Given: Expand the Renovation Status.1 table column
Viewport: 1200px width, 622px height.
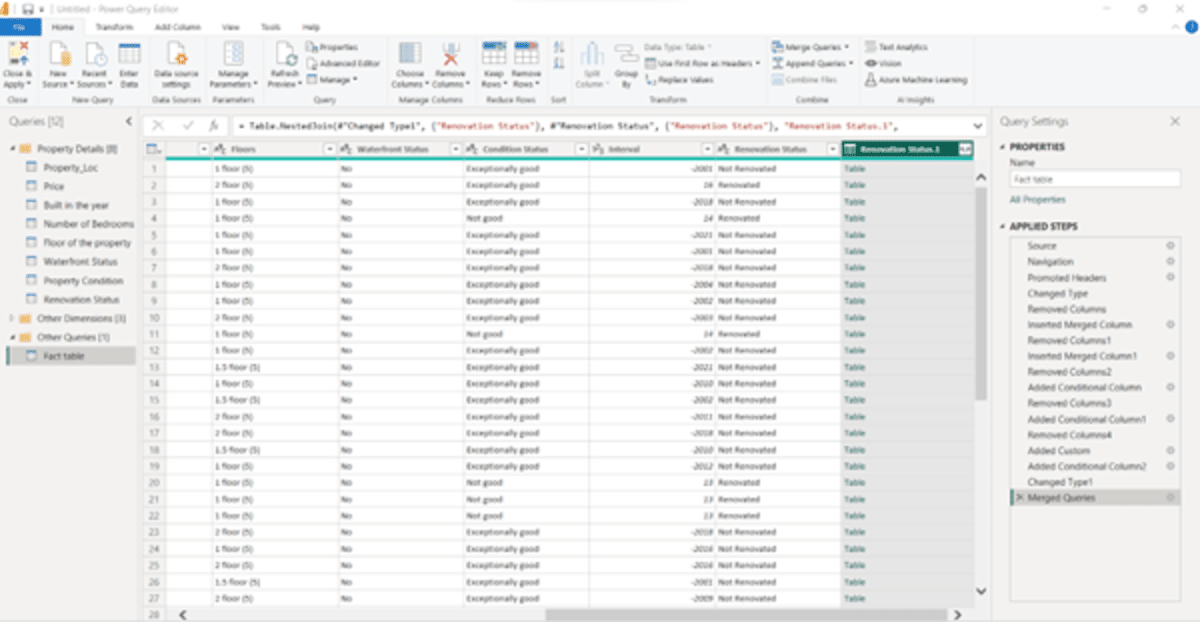Looking at the screenshot, I should (x=965, y=148).
